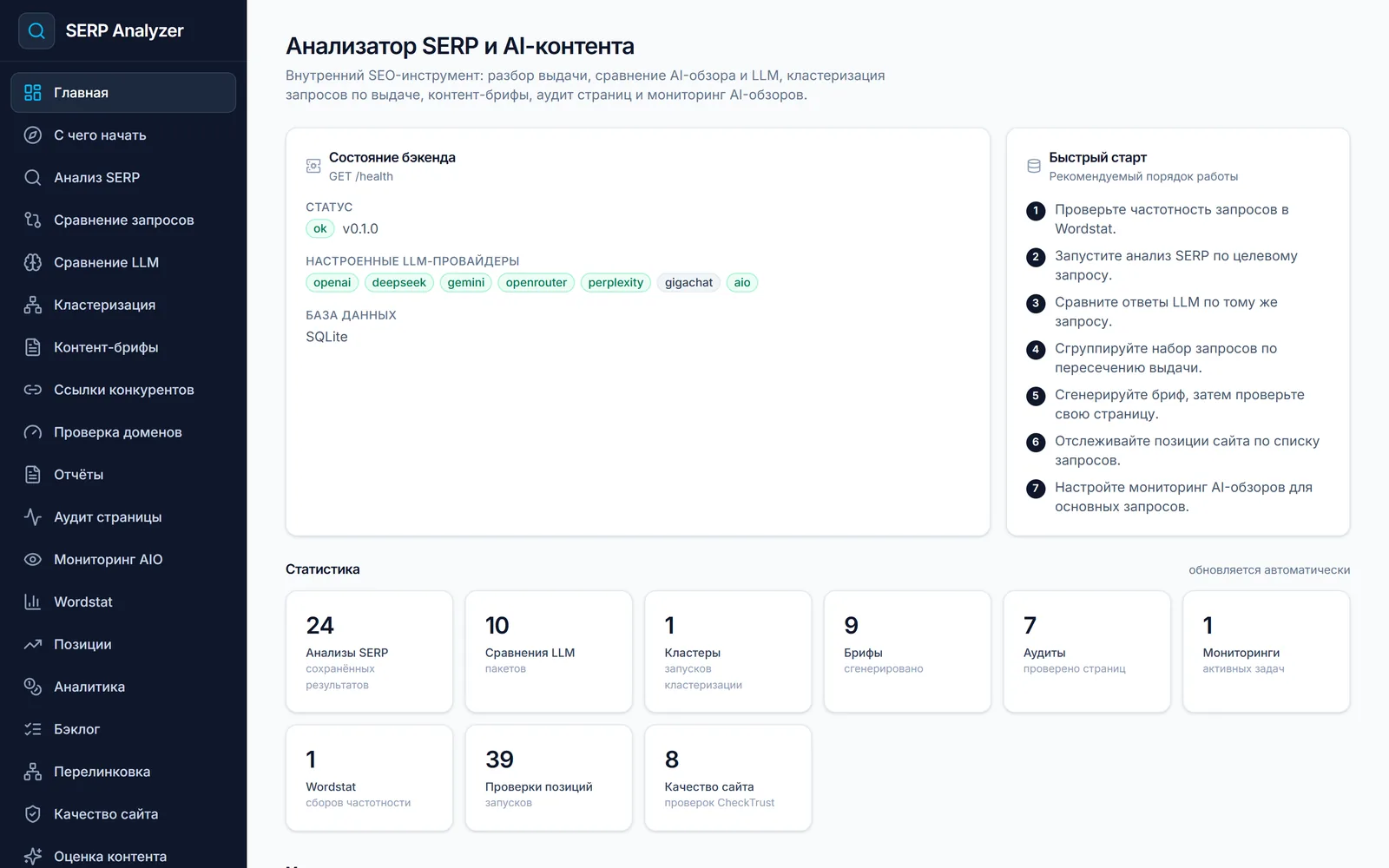The image size is (1389, 868).
Task: Click the обновляется автоматически label
Action: pyautogui.click(x=1269, y=570)
